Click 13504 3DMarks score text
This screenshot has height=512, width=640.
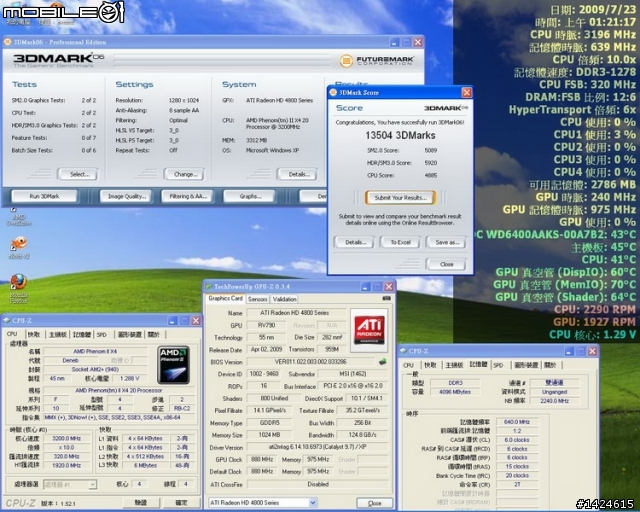pyautogui.click(x=400, y=135)
